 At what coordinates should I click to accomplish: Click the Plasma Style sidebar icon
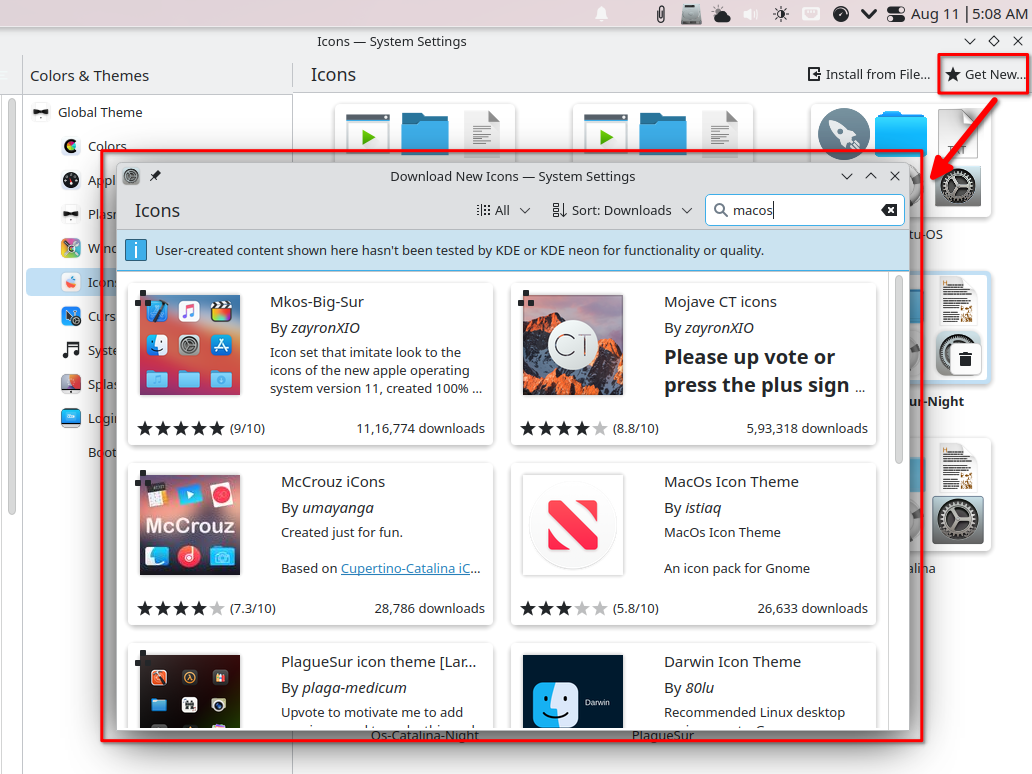coord(71,214)
